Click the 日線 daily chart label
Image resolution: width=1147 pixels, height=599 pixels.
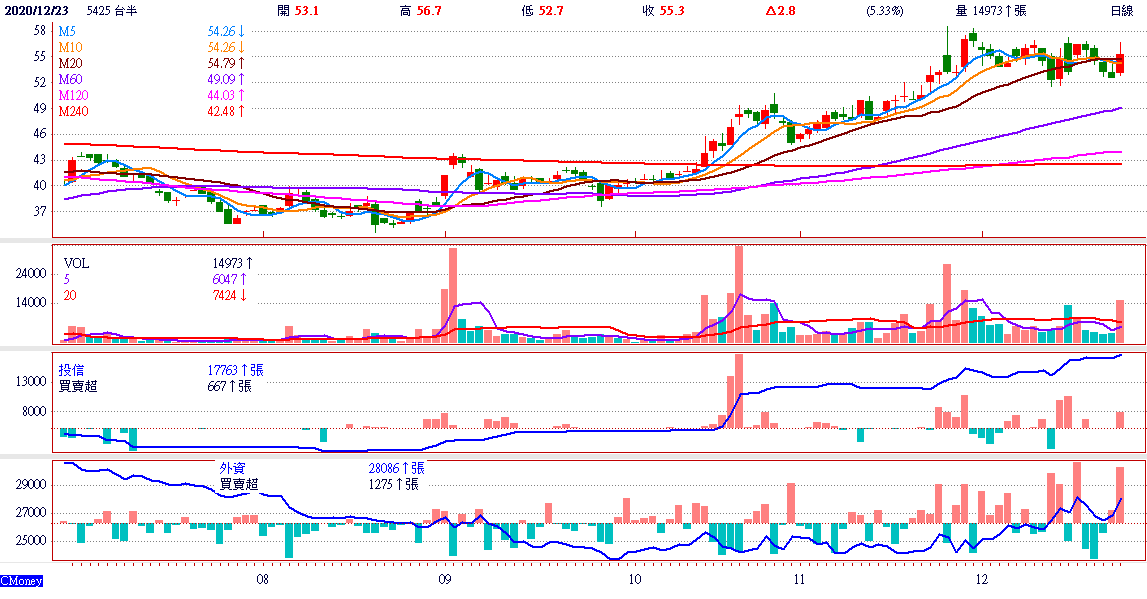pos(1122,11)
